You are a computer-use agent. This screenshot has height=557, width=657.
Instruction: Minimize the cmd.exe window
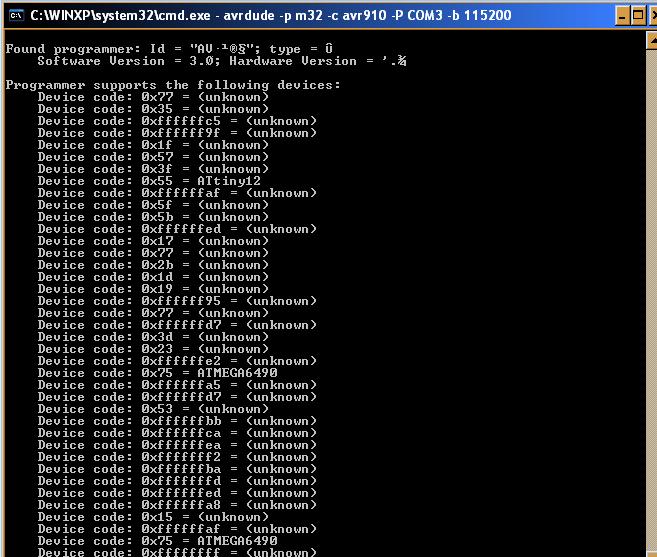coord(622,16)
